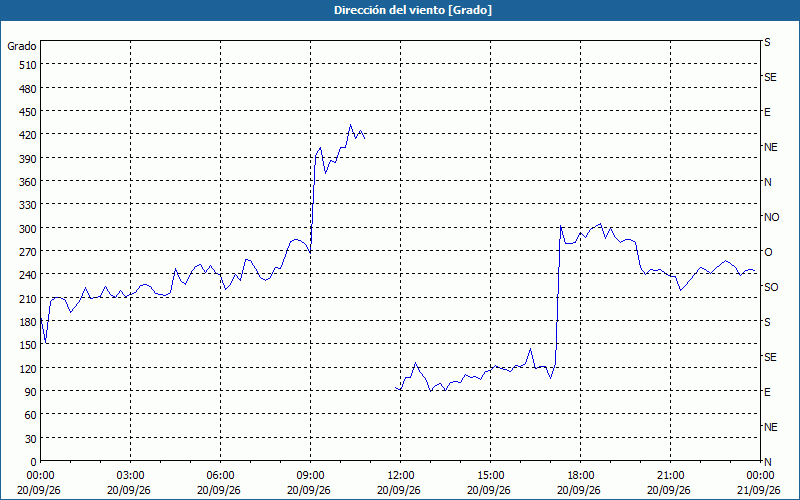Click the O compass direction label
This screenshot has width=800, height=500.
pyautogui.click(x=768, y=252)
